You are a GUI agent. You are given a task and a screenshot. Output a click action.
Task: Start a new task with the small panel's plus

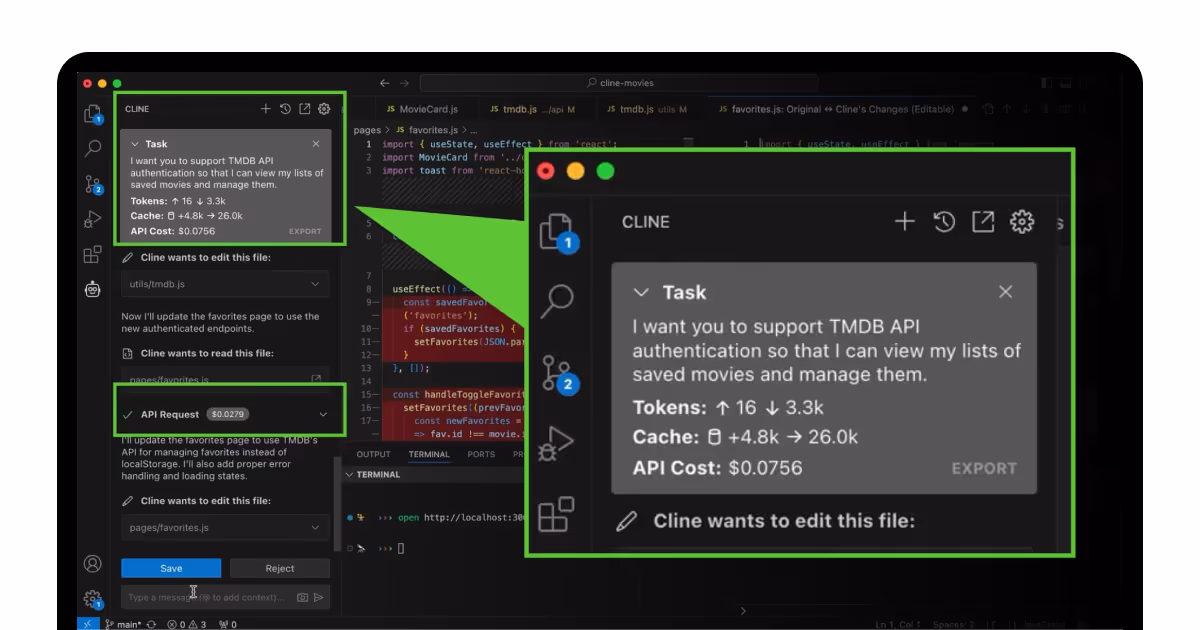[x=265, y=109]
